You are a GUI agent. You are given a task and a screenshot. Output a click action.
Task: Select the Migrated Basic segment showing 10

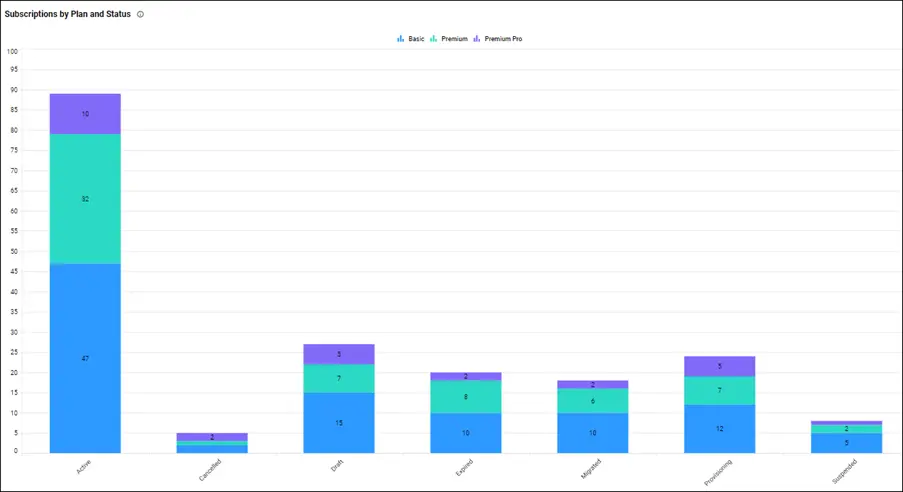pos(593,433)
